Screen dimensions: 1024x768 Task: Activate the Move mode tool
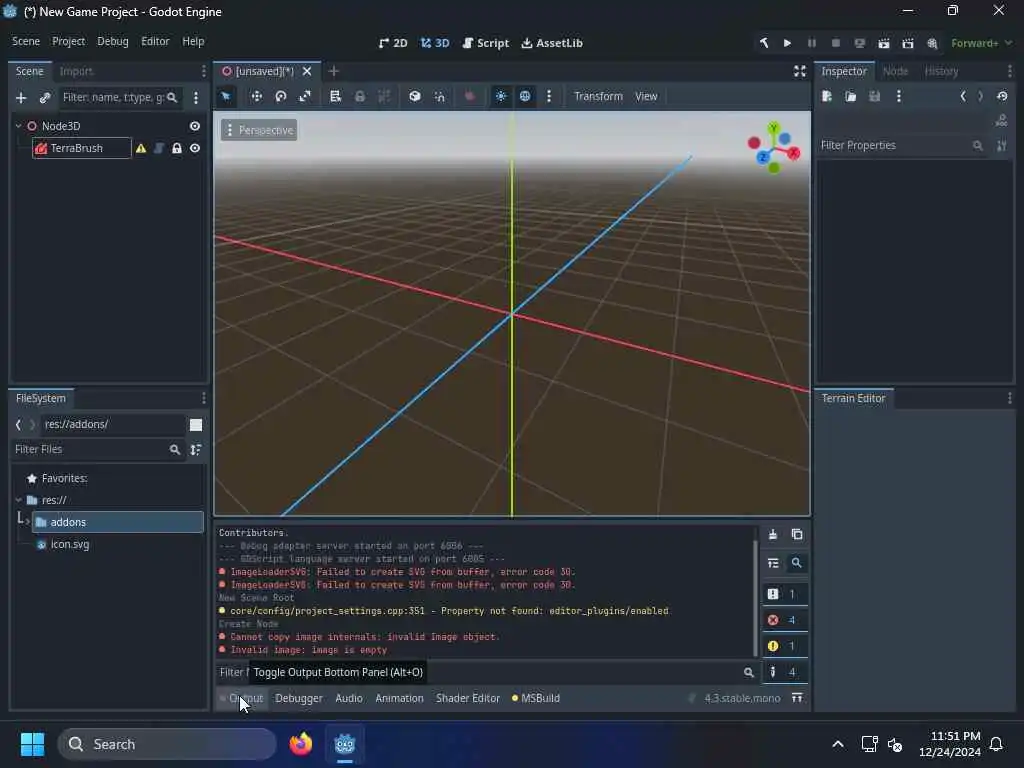click(x=257, y=96)
